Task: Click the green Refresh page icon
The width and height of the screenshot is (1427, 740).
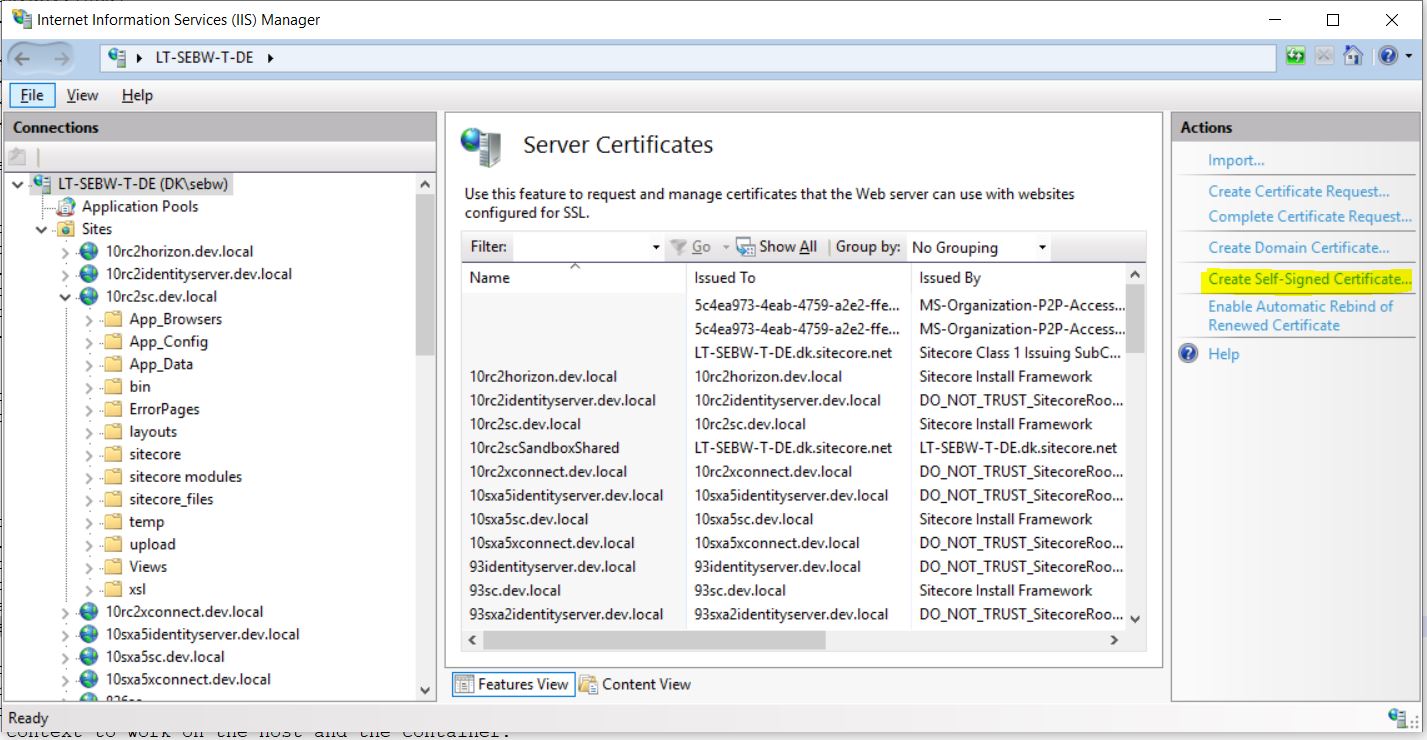Action: [1296, 56]
